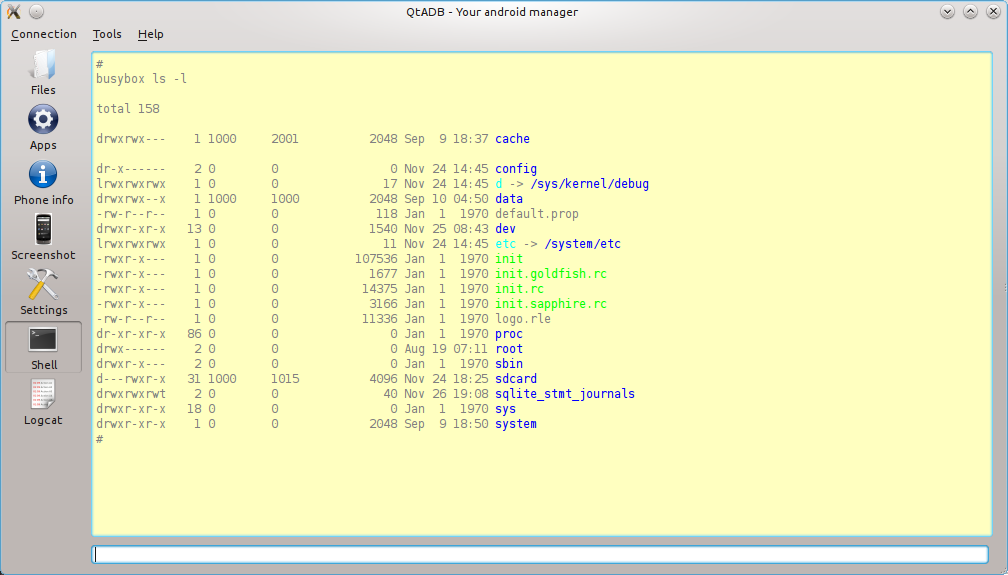The height and width of the screenshot is (575, 1008).
Task: Click the 2001 group ID of cache
Action: (x=285, y=139)
